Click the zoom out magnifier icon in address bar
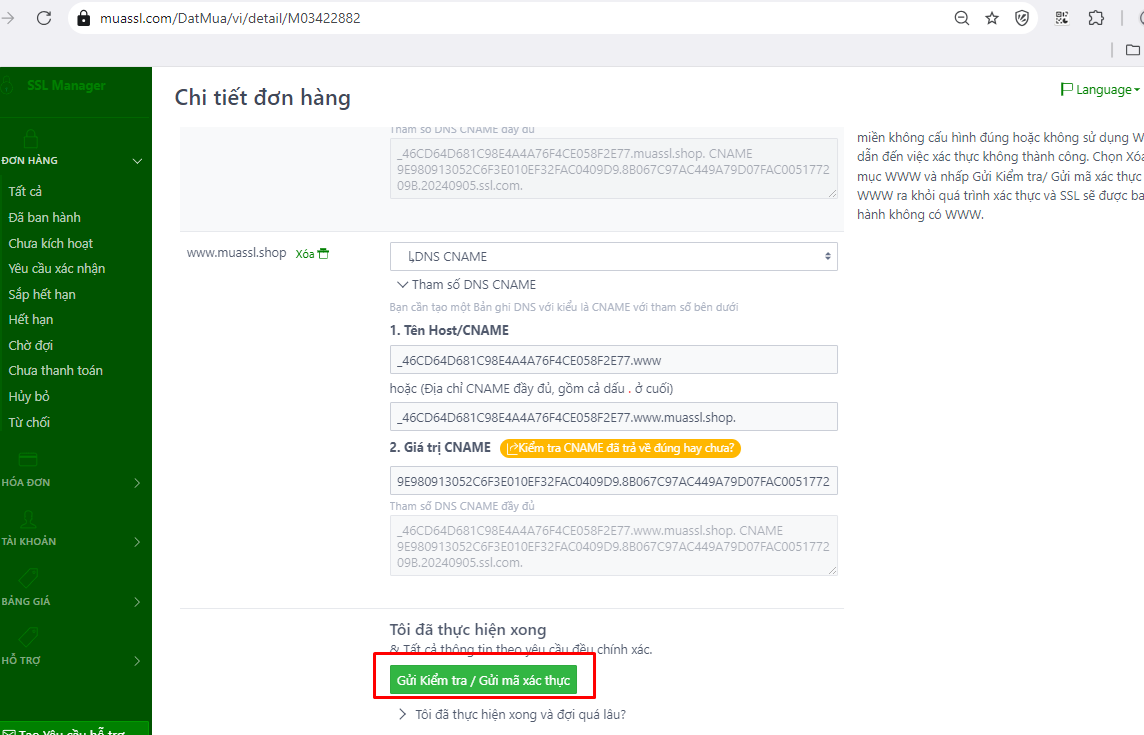 coord(961,18)
